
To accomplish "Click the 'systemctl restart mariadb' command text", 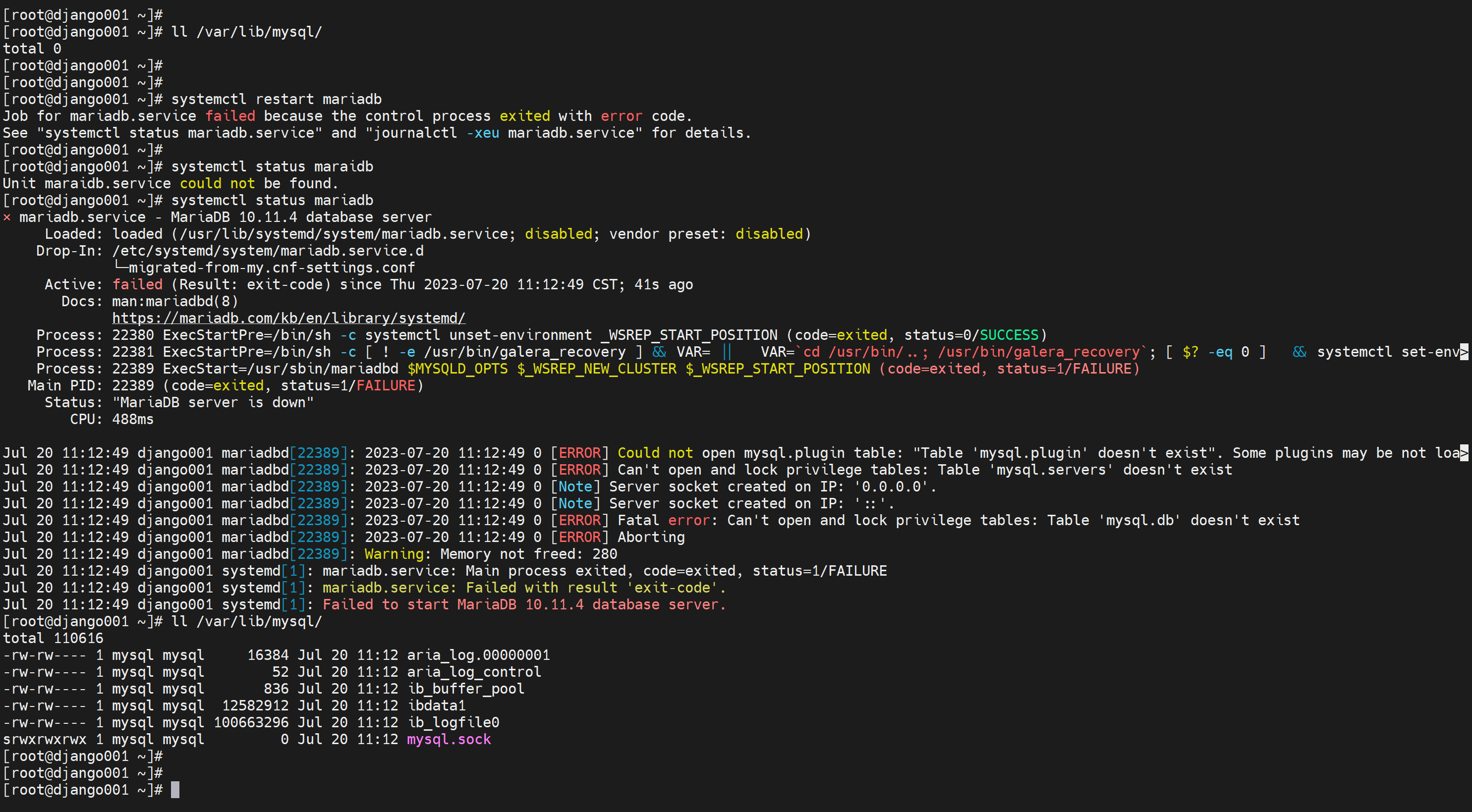I will point(276,100).
